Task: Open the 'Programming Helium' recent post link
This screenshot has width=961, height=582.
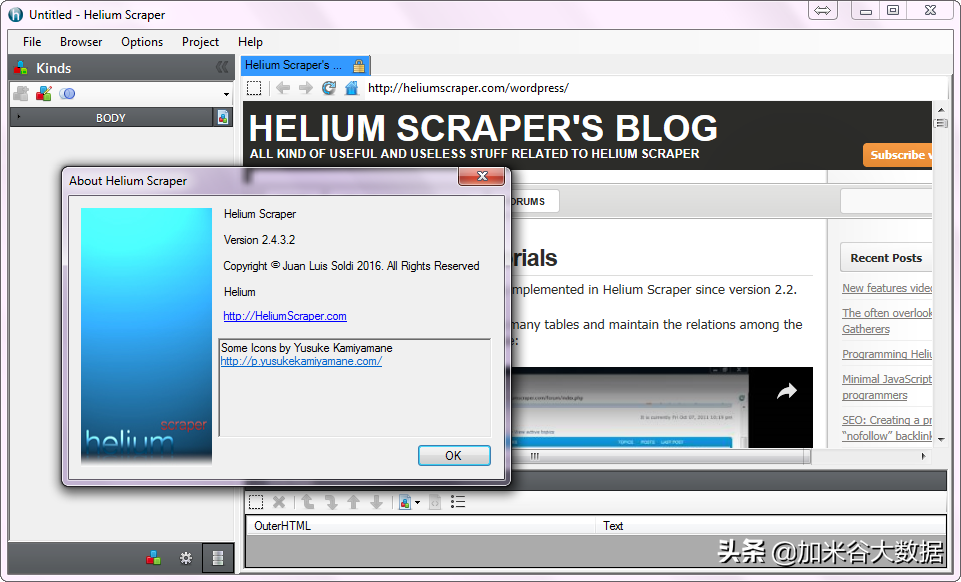Action: pos(887,354)
